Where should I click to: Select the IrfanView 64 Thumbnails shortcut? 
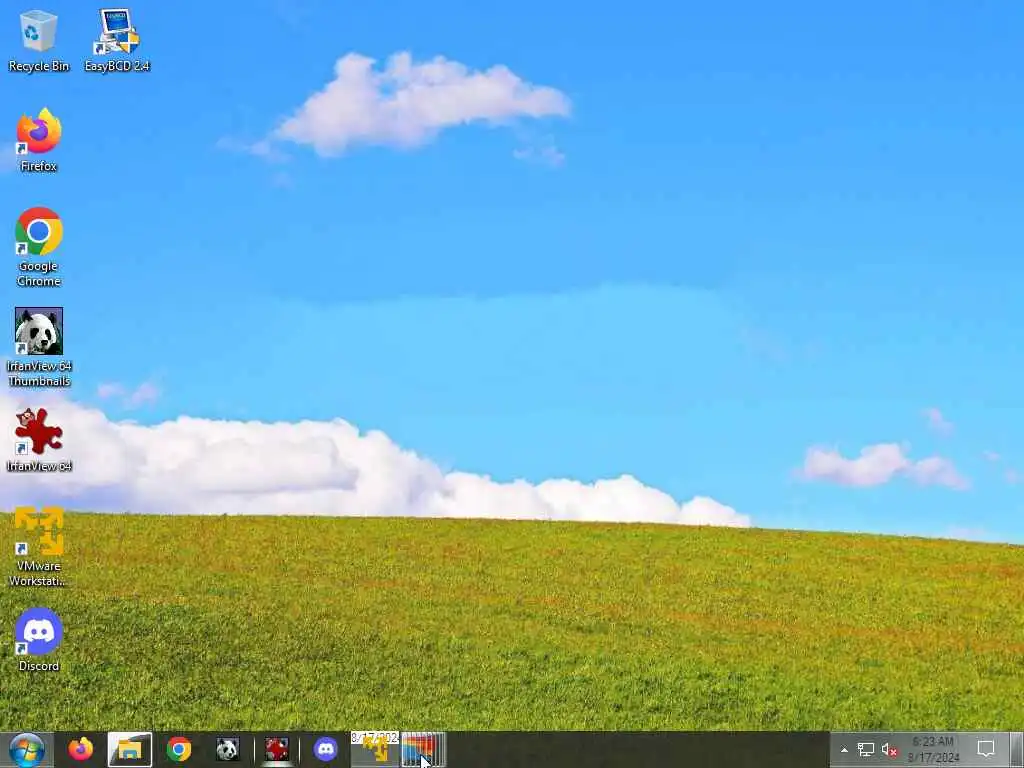(39, 347)
